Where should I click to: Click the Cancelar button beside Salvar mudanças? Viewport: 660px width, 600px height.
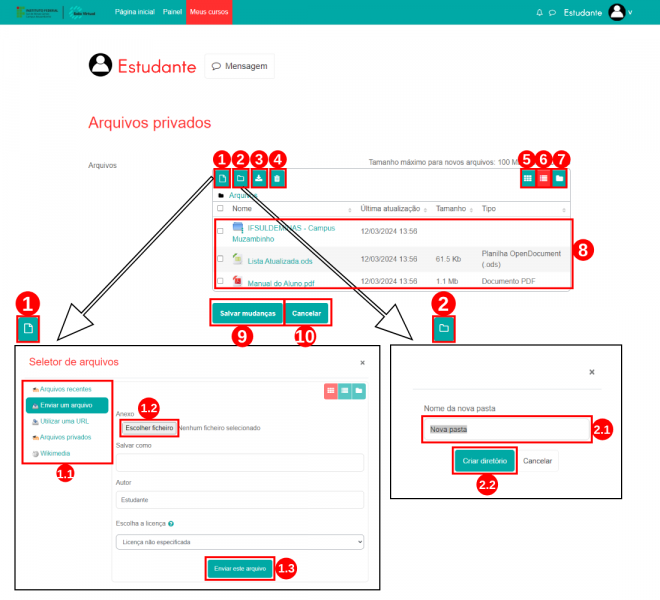tap(306, 313)
